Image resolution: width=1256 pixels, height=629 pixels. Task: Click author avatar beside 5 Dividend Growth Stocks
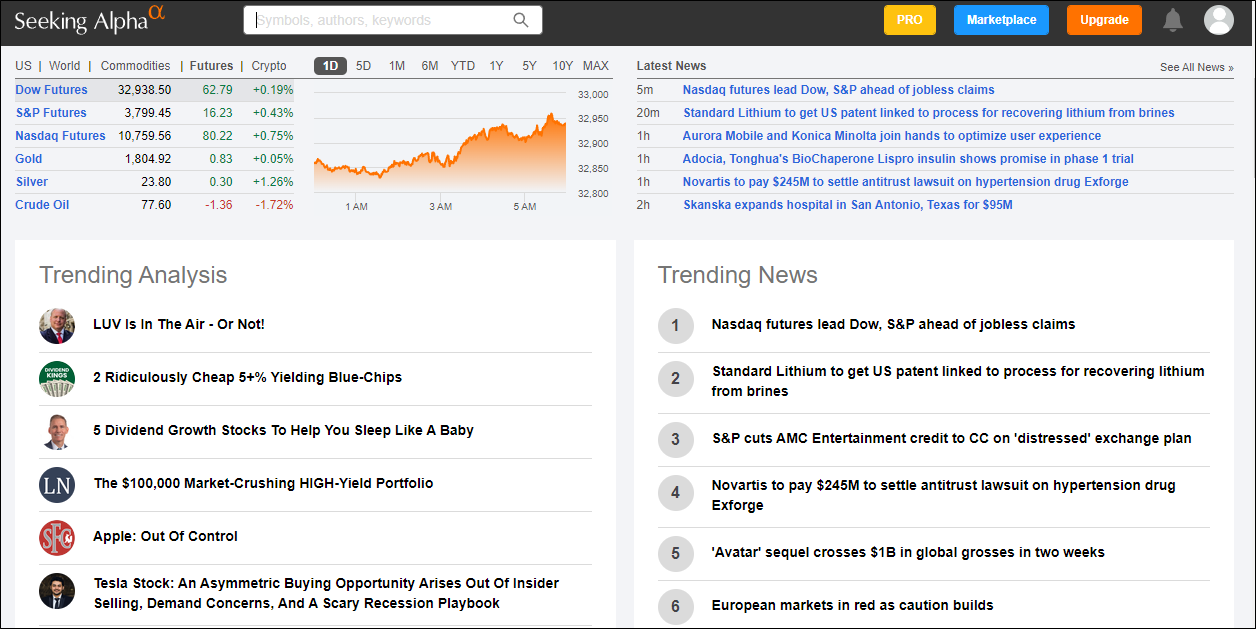[x=57, y=432]
